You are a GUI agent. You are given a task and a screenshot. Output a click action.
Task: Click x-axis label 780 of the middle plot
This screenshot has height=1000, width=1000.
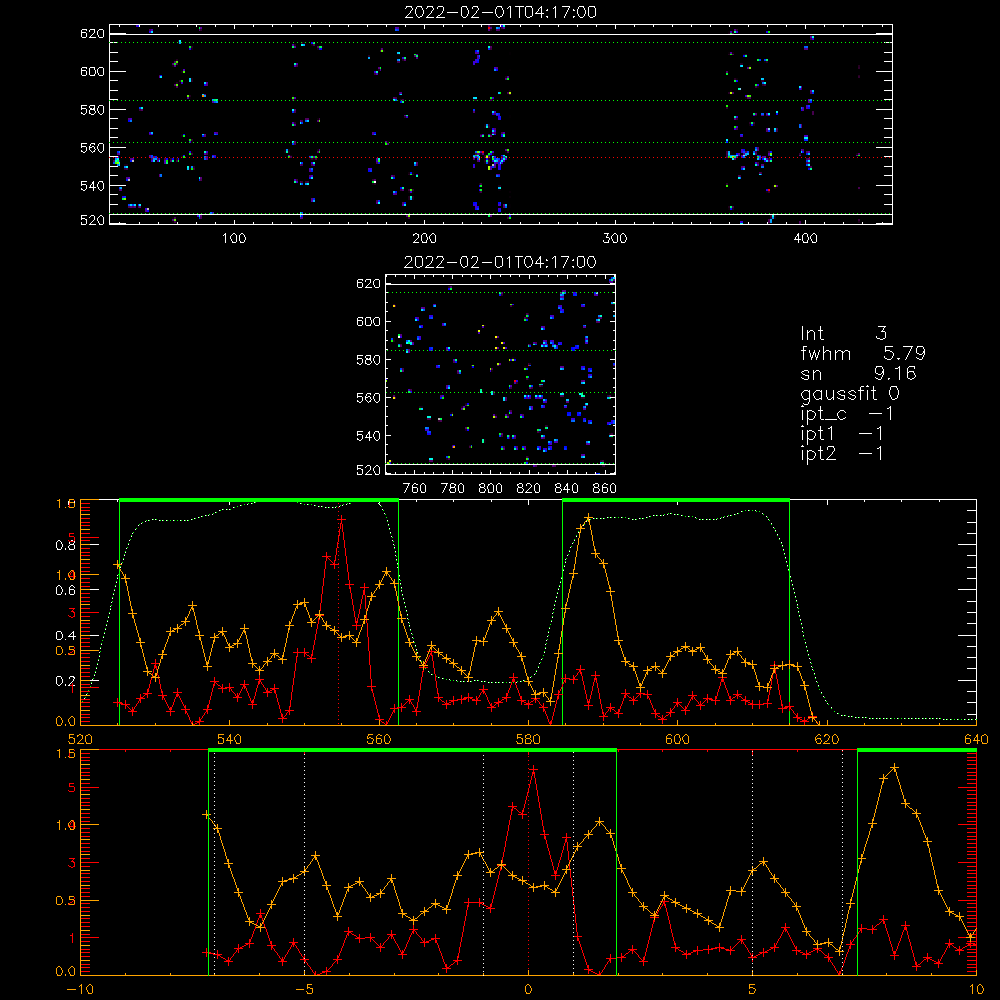click(453, 489)
